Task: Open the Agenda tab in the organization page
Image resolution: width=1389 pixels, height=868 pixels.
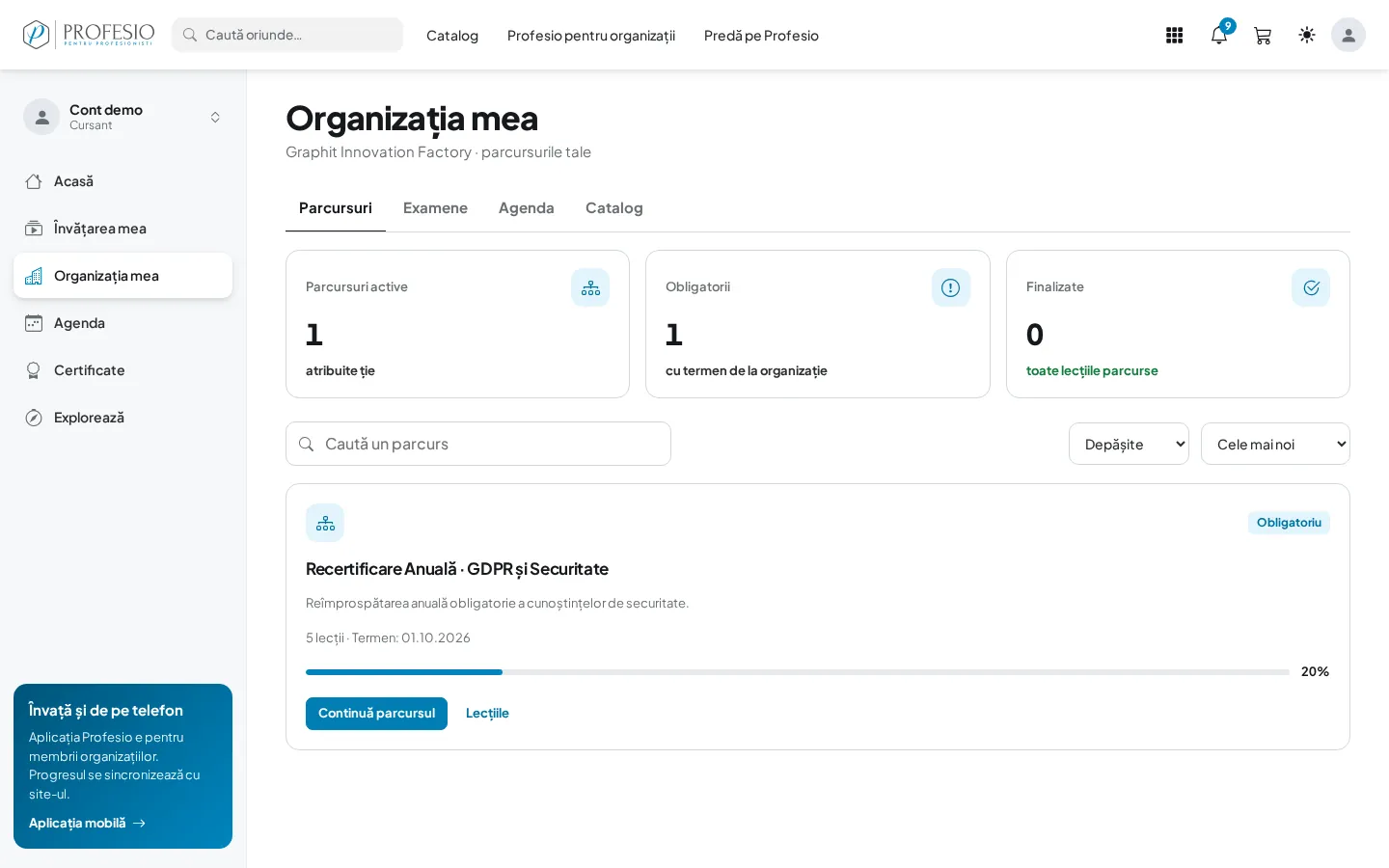Action: [x=527, y=208]
